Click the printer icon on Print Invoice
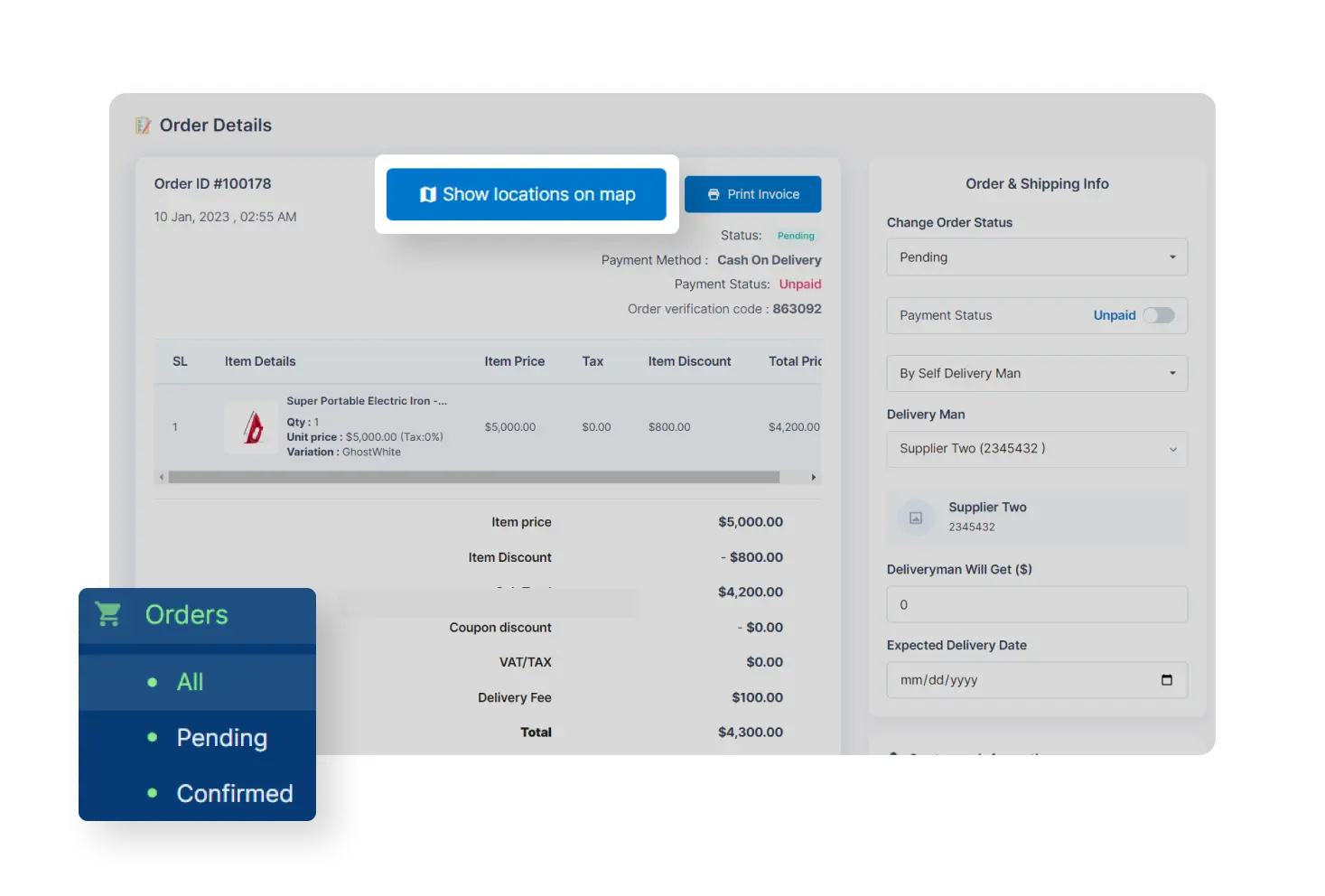The height and width of the screenshot is (896, 1325). click(714, 195)
